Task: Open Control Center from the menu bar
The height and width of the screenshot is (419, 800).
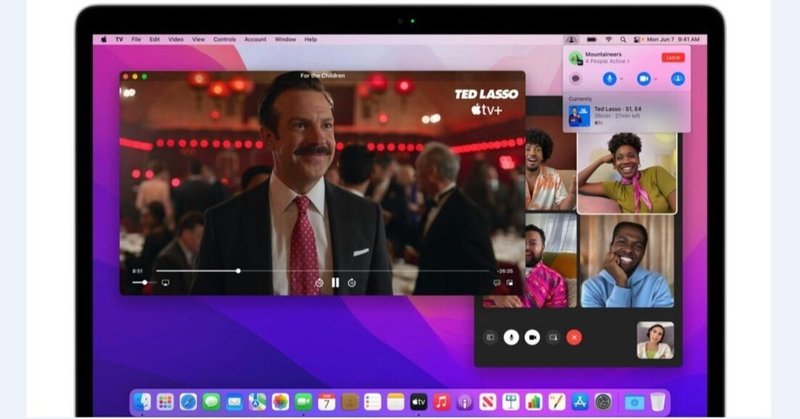Action: 637,39
